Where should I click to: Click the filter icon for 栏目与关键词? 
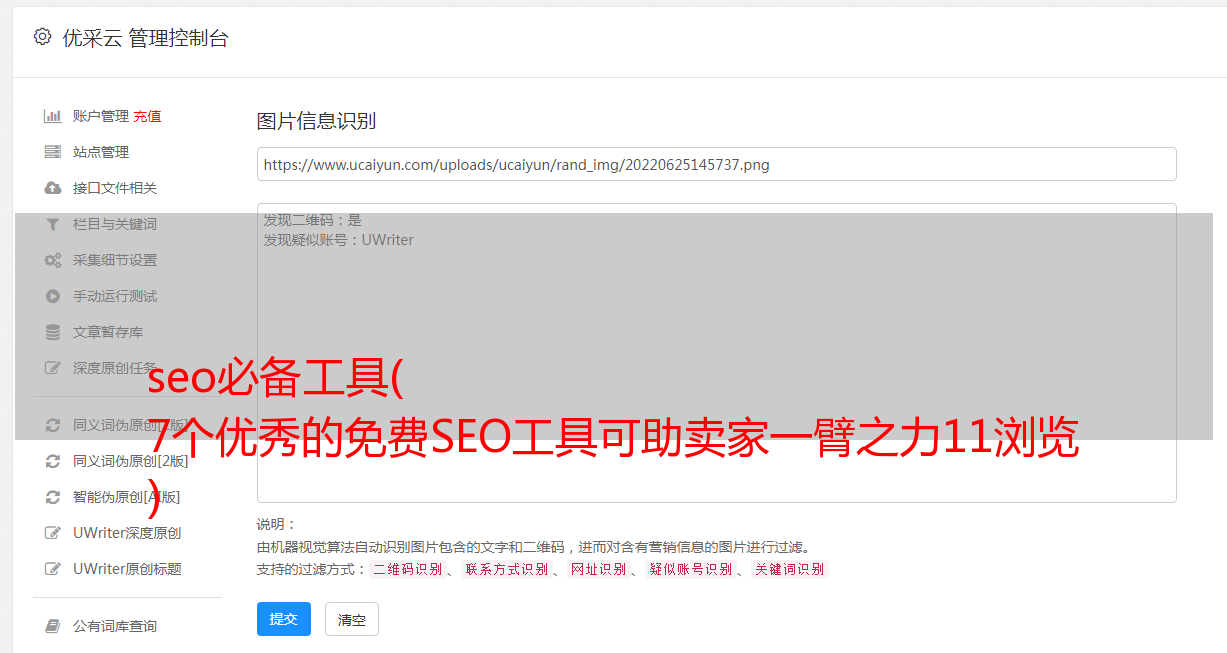53,224
